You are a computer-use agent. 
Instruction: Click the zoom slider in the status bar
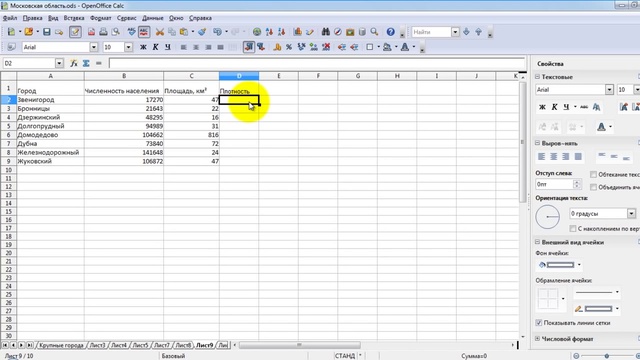[607, 356]
